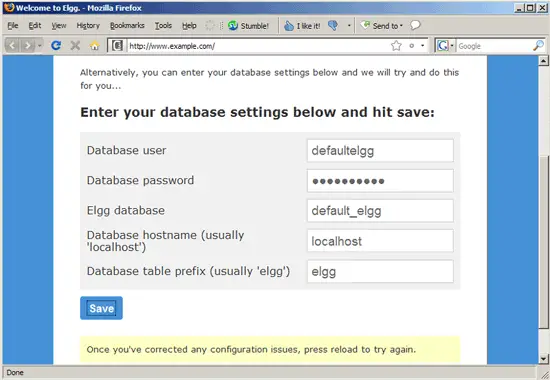This screenshot has width=550, height=380.
Task: Click the Database user field
Action: pos(380,151)
